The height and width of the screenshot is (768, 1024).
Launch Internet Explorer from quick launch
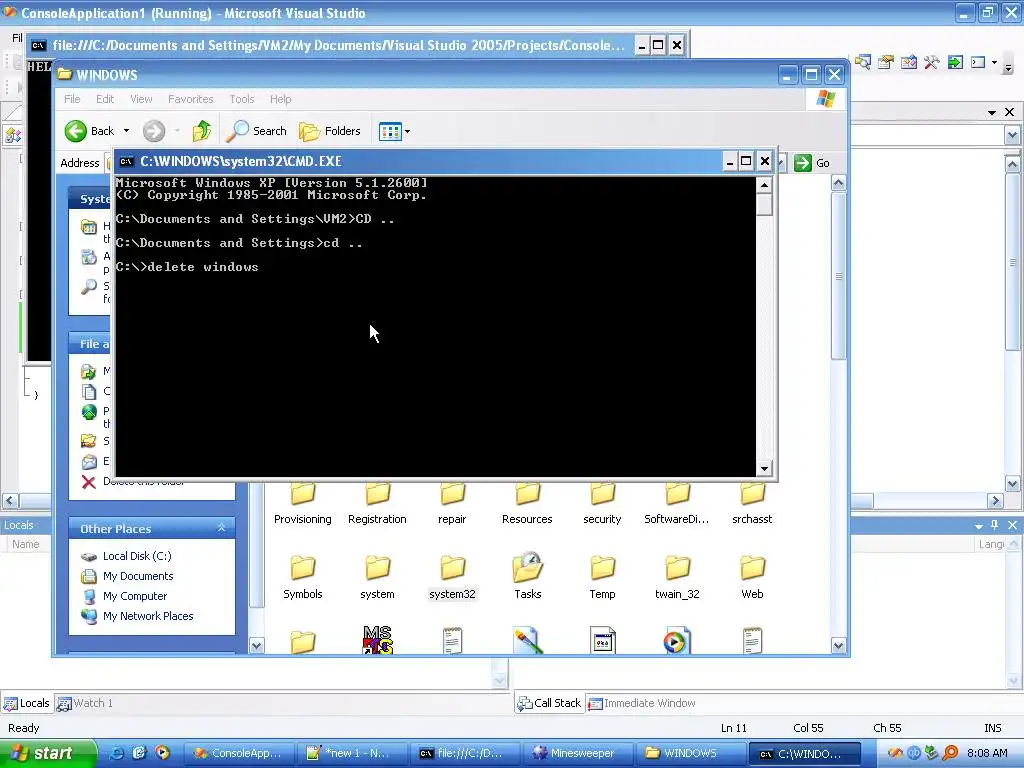click(x=117, y=753)
